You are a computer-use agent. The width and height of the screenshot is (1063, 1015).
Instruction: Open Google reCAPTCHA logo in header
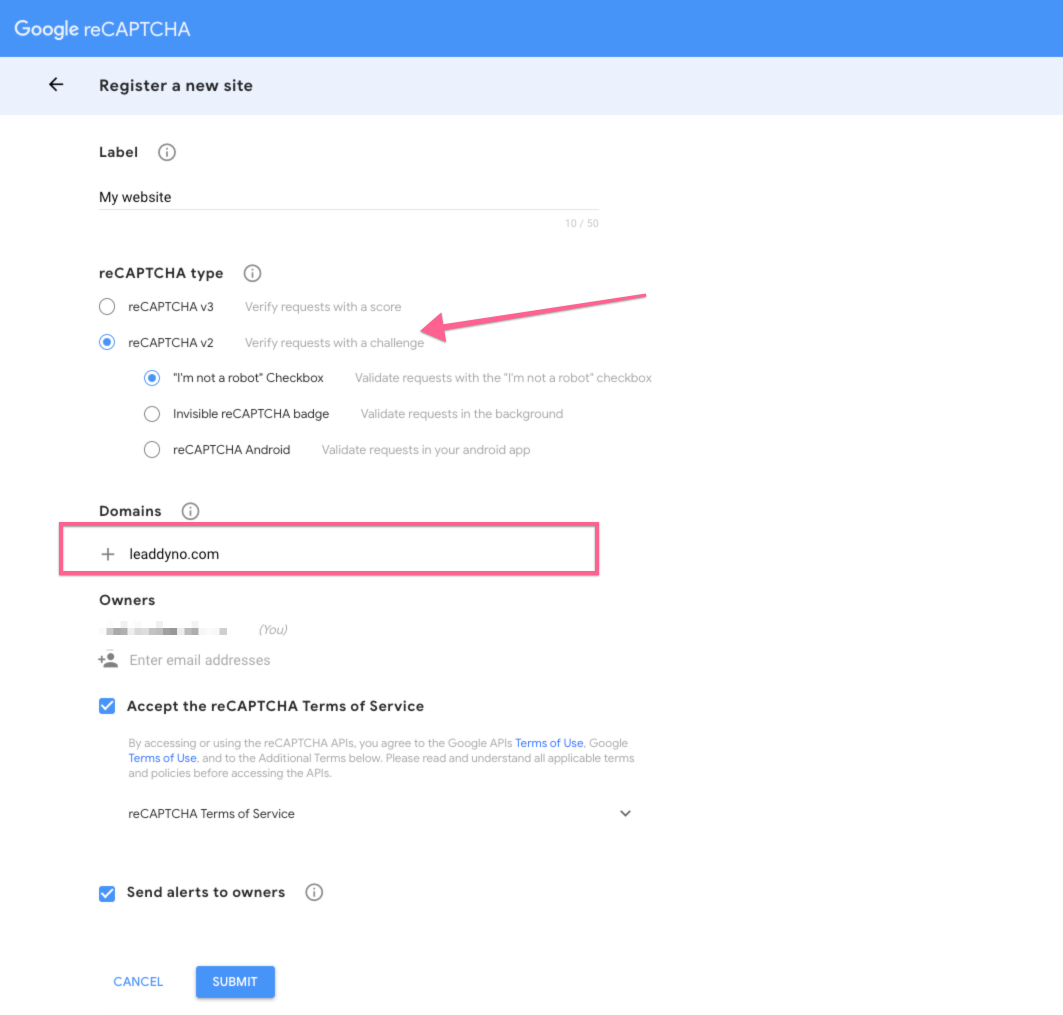point(102,29)
